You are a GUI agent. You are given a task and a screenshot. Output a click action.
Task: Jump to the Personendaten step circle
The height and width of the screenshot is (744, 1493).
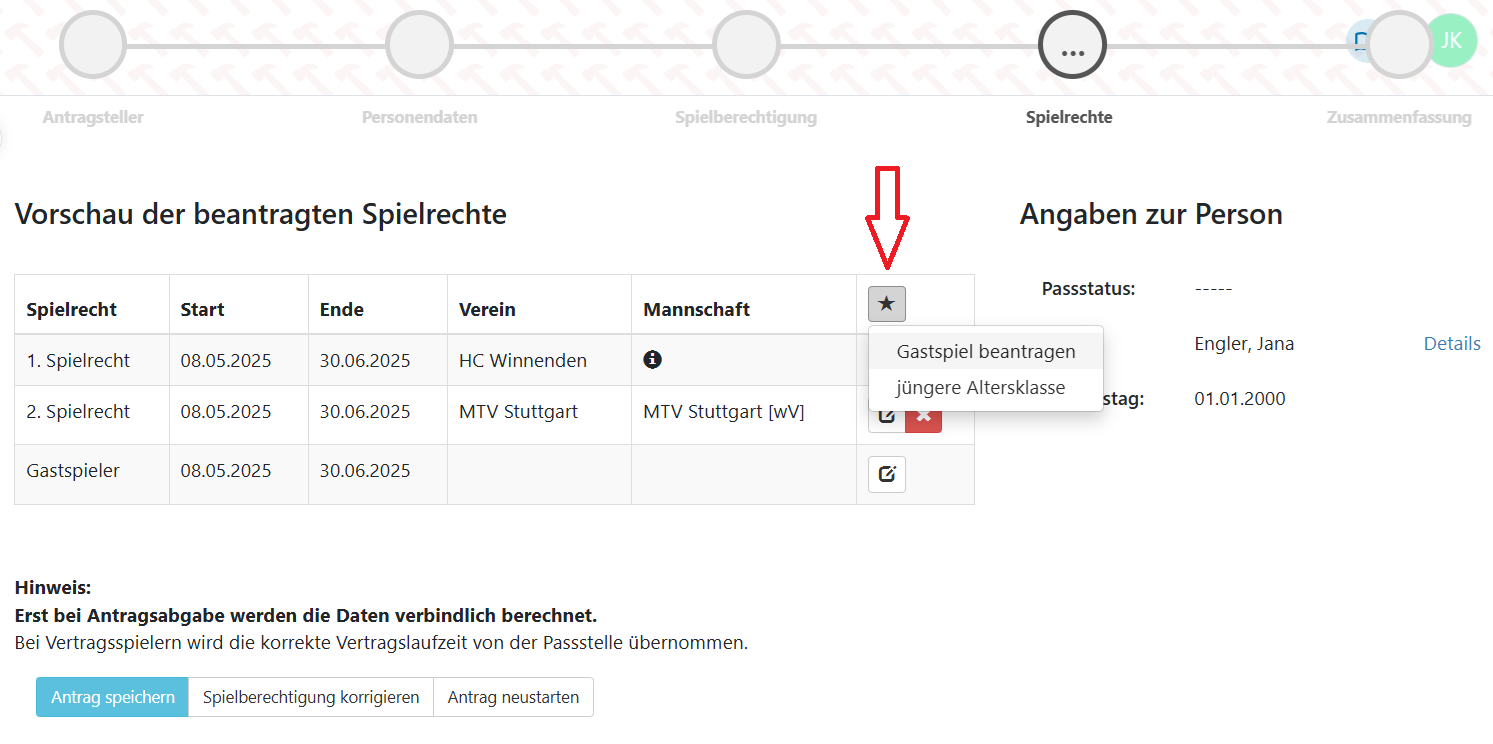pos(419,45)
